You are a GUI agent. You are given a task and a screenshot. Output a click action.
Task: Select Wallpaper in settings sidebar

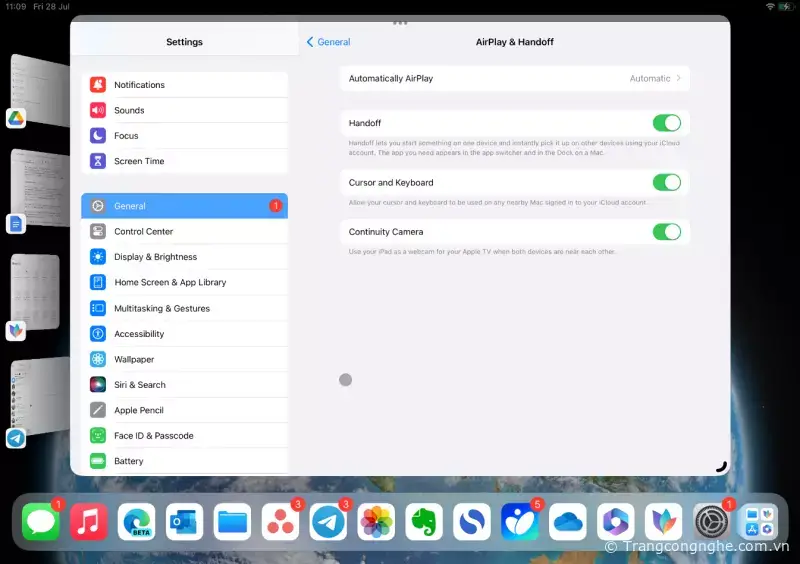134,359
